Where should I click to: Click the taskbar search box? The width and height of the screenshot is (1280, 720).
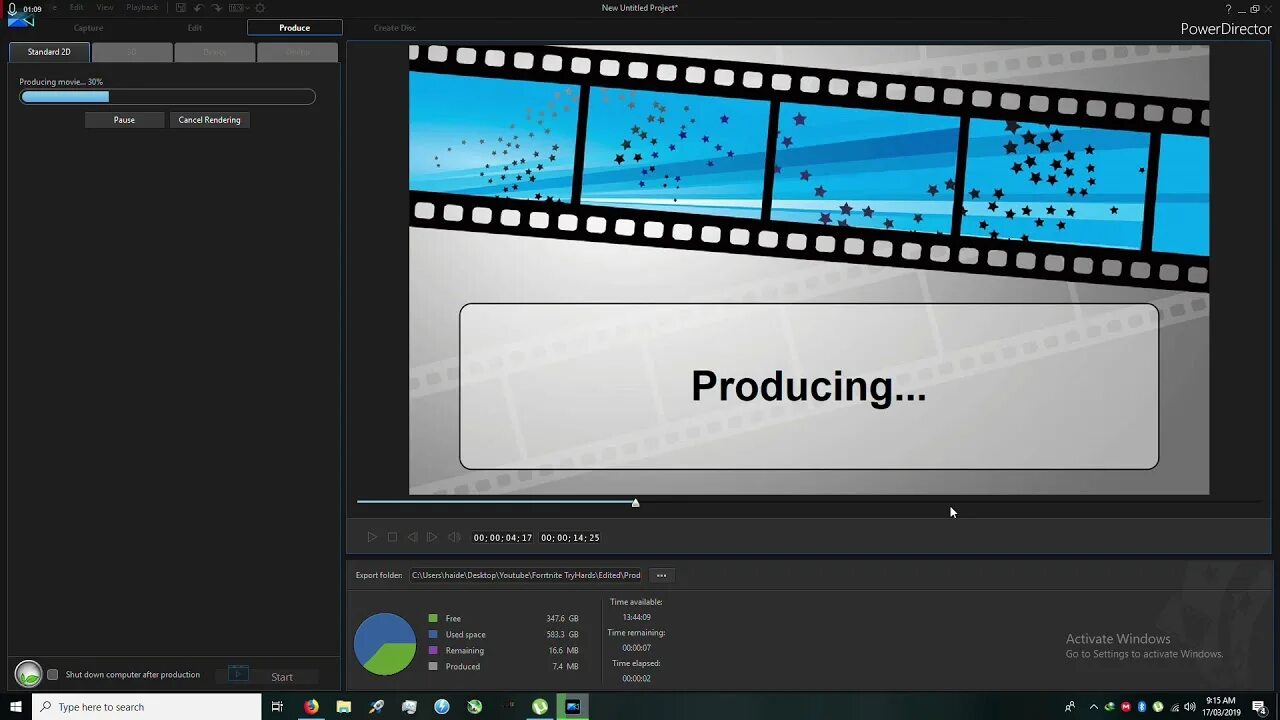(146, 707)
